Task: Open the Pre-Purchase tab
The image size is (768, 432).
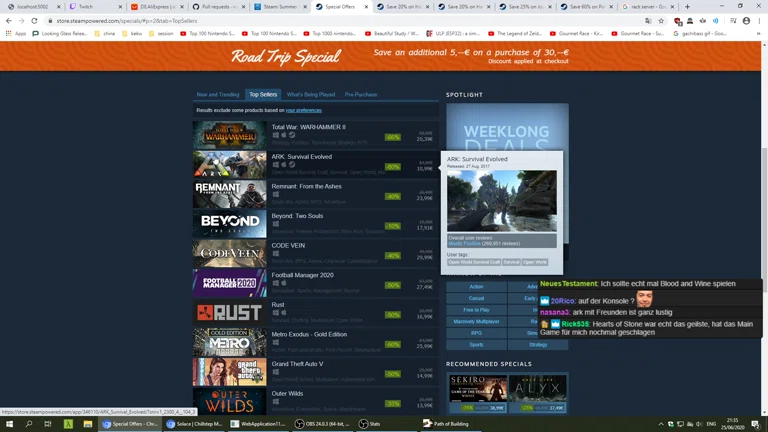Action: (361, 94)
